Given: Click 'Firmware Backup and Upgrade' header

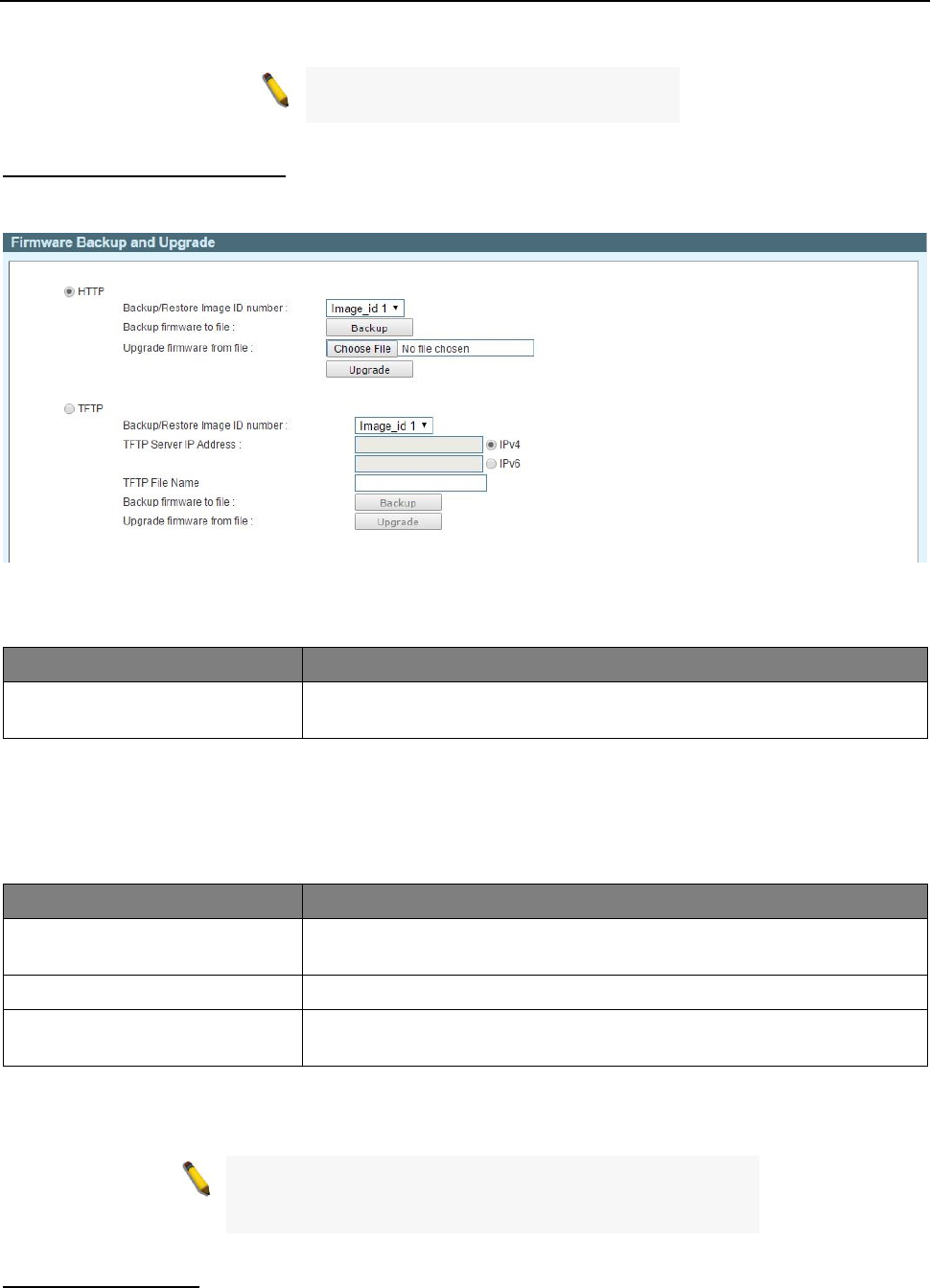Looking at the screenshot, I should [x=113, y=242].
